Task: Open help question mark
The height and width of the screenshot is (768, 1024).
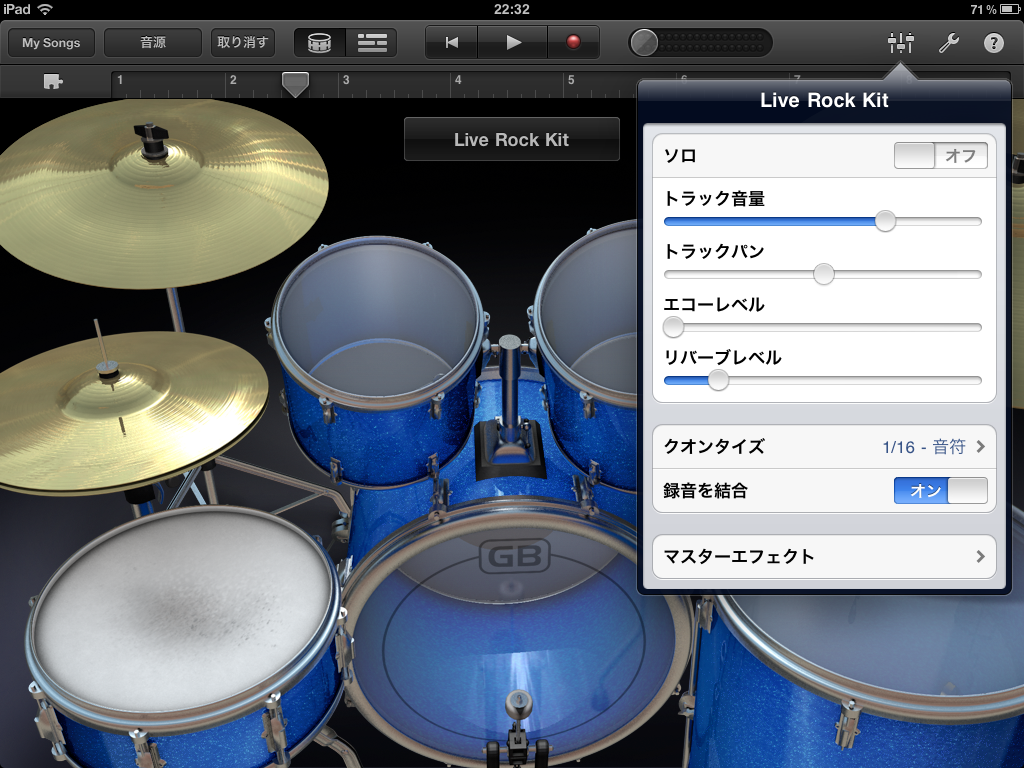Action: pos(993,43)
